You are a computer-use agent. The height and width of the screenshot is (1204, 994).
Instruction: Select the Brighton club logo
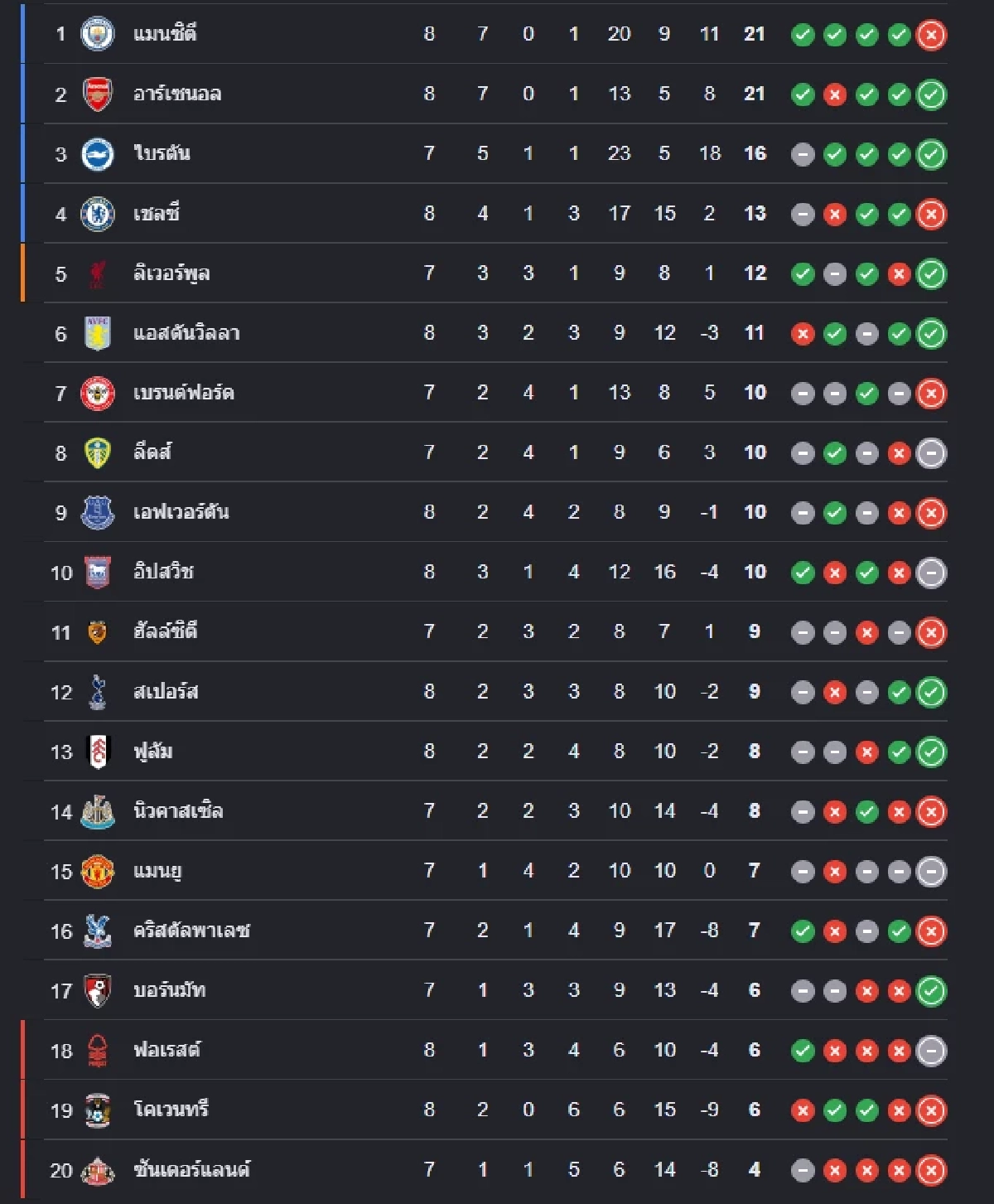[x=97, y=154]
